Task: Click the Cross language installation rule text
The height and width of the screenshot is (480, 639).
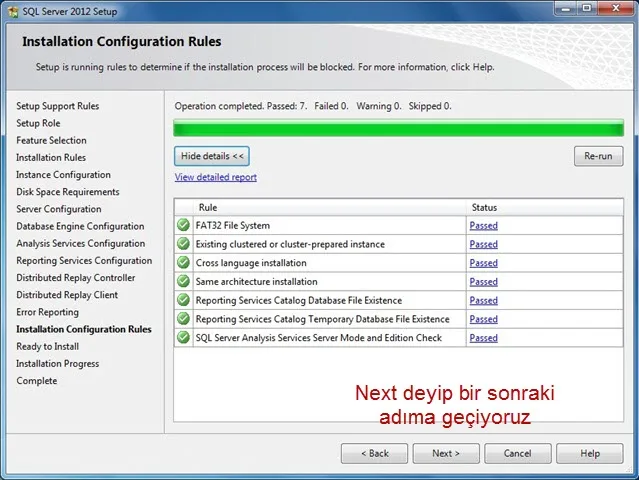Action: click(251, 263)
